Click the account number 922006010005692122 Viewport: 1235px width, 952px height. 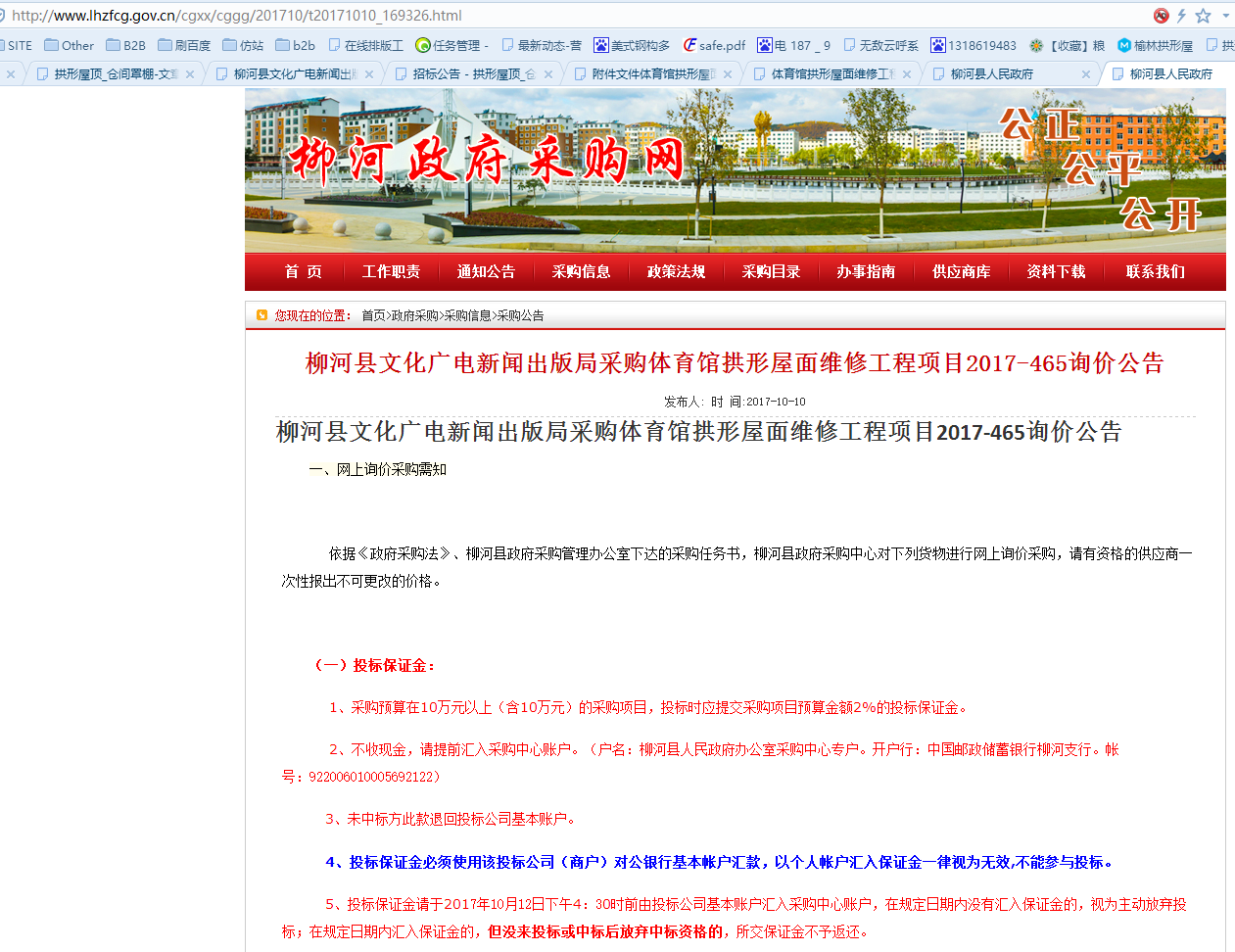click(371, 777)
